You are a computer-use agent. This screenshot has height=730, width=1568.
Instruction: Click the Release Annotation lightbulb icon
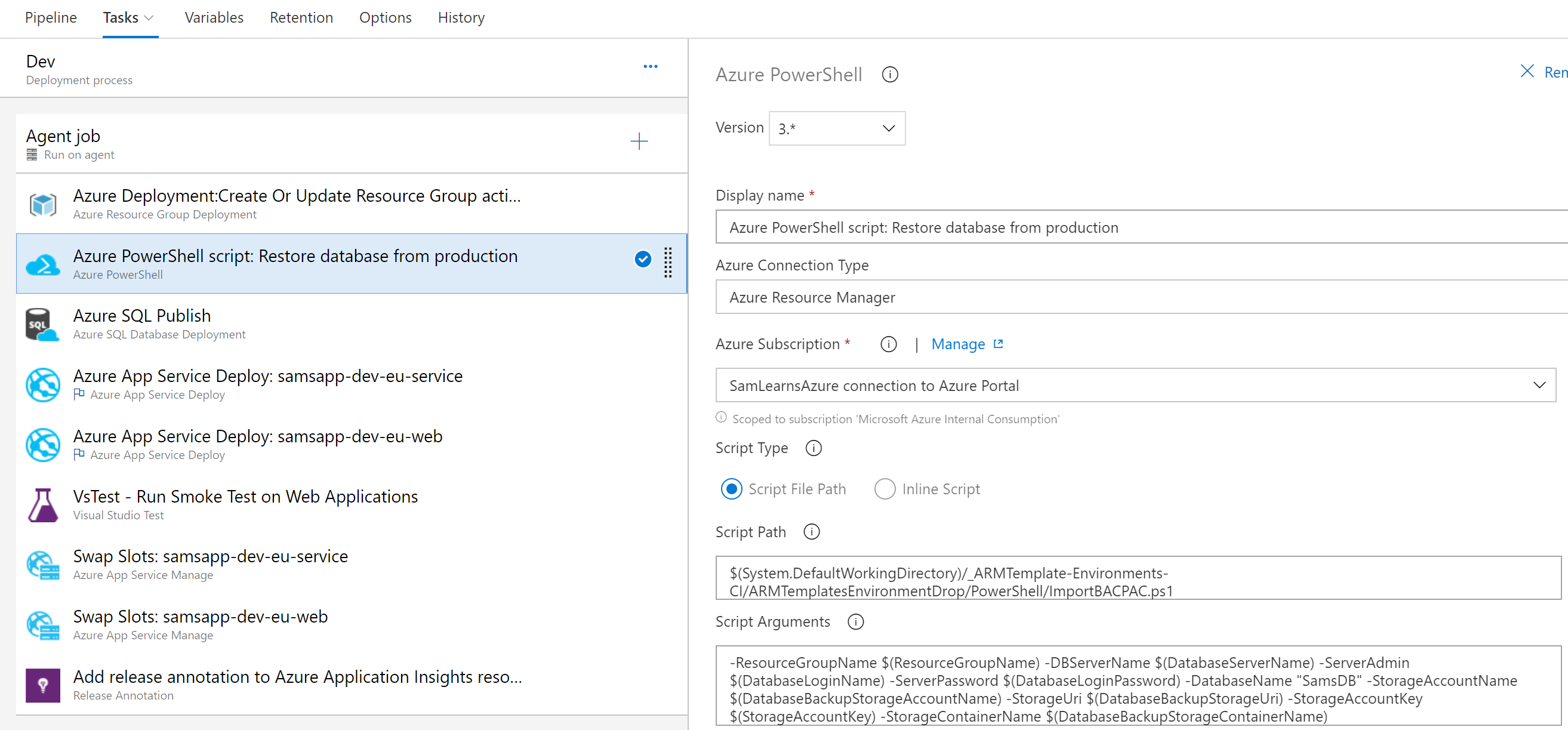point(42,686)
